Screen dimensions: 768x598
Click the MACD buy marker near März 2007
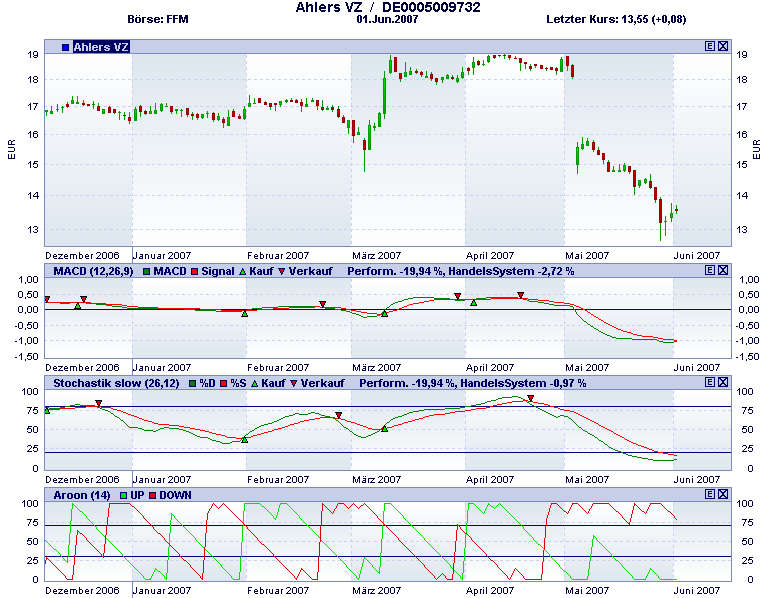click(384, 313)
